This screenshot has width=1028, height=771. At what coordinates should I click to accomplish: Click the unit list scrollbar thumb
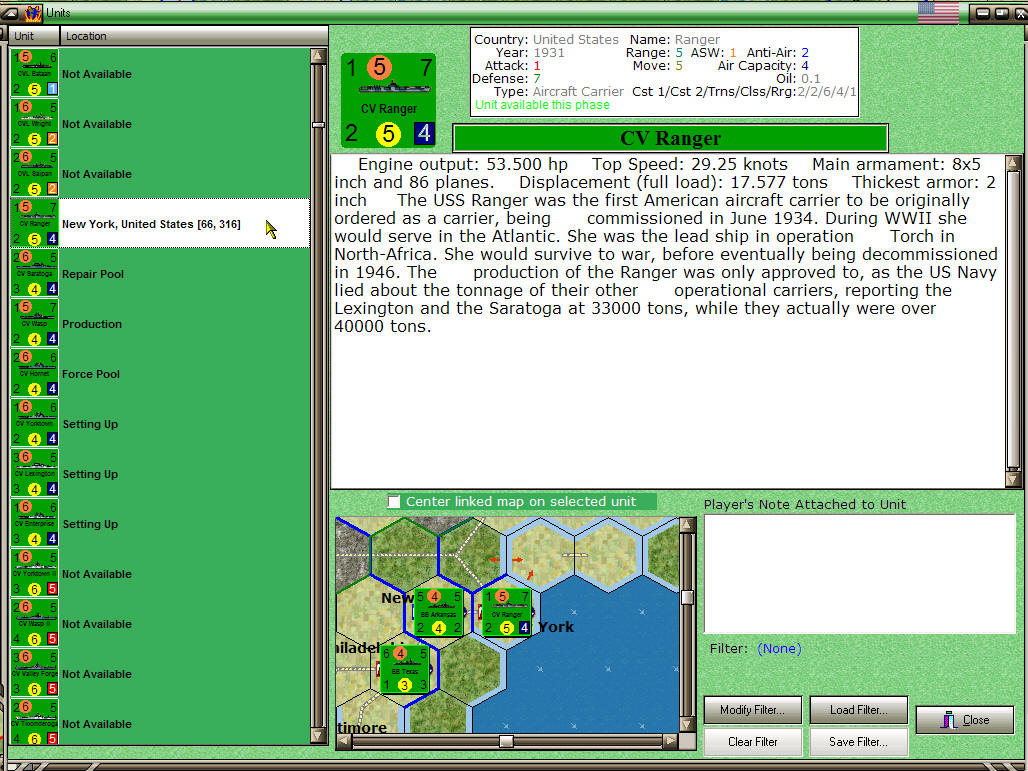point(318,125)
